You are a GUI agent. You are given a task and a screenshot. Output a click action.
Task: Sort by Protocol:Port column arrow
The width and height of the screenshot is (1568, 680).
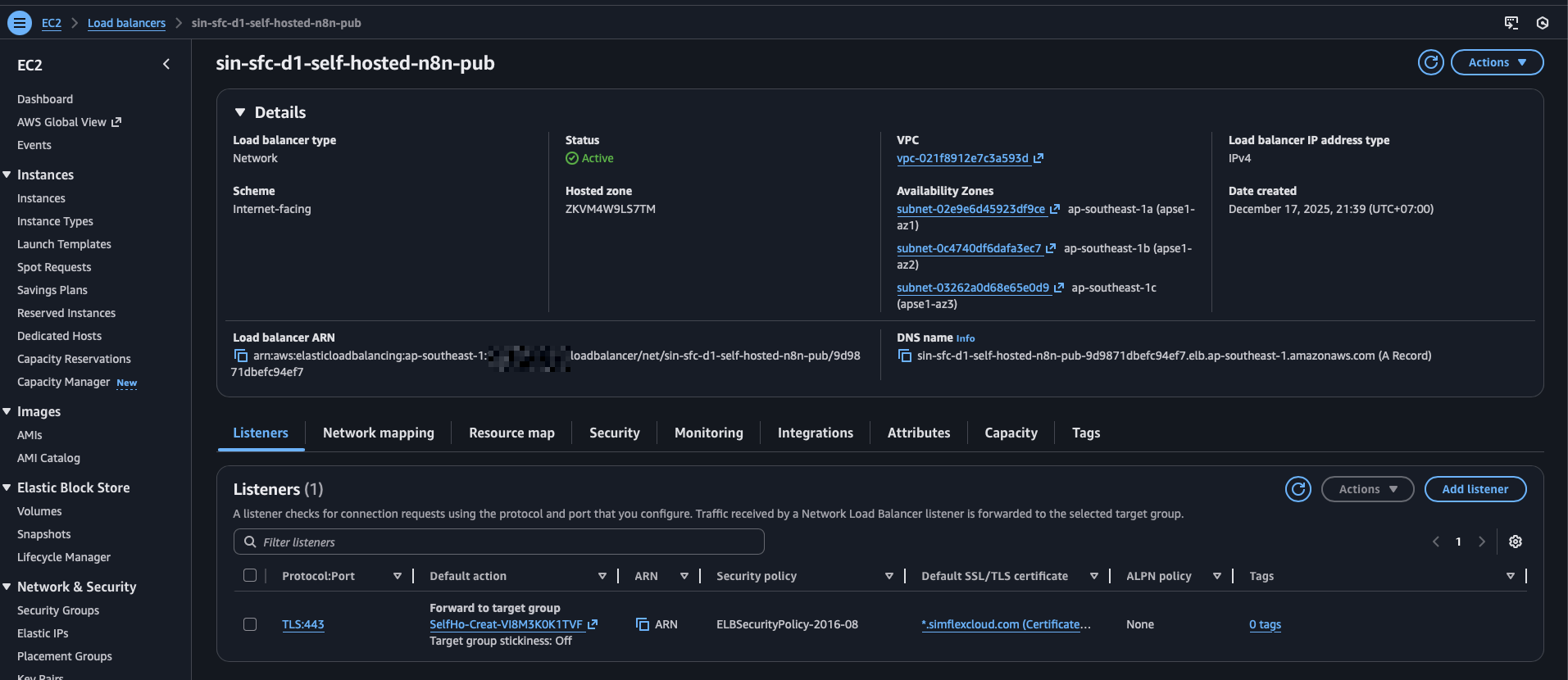(398, 576)
